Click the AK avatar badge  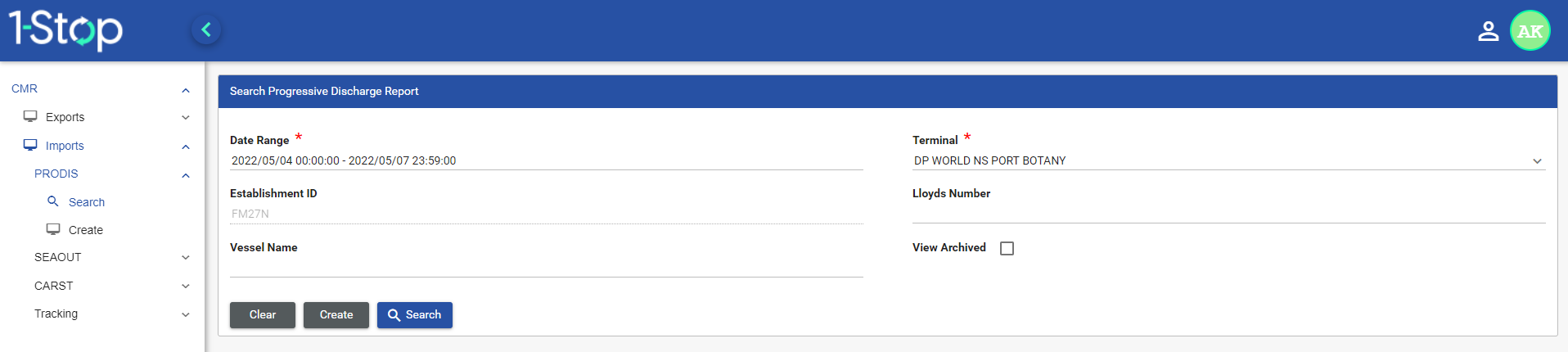click(1530, 31)
